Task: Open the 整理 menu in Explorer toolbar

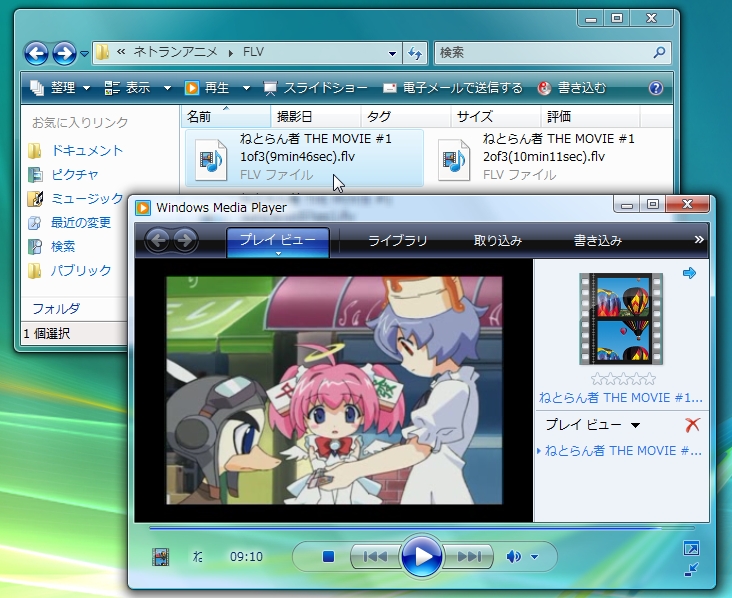Action: (60, 88)
